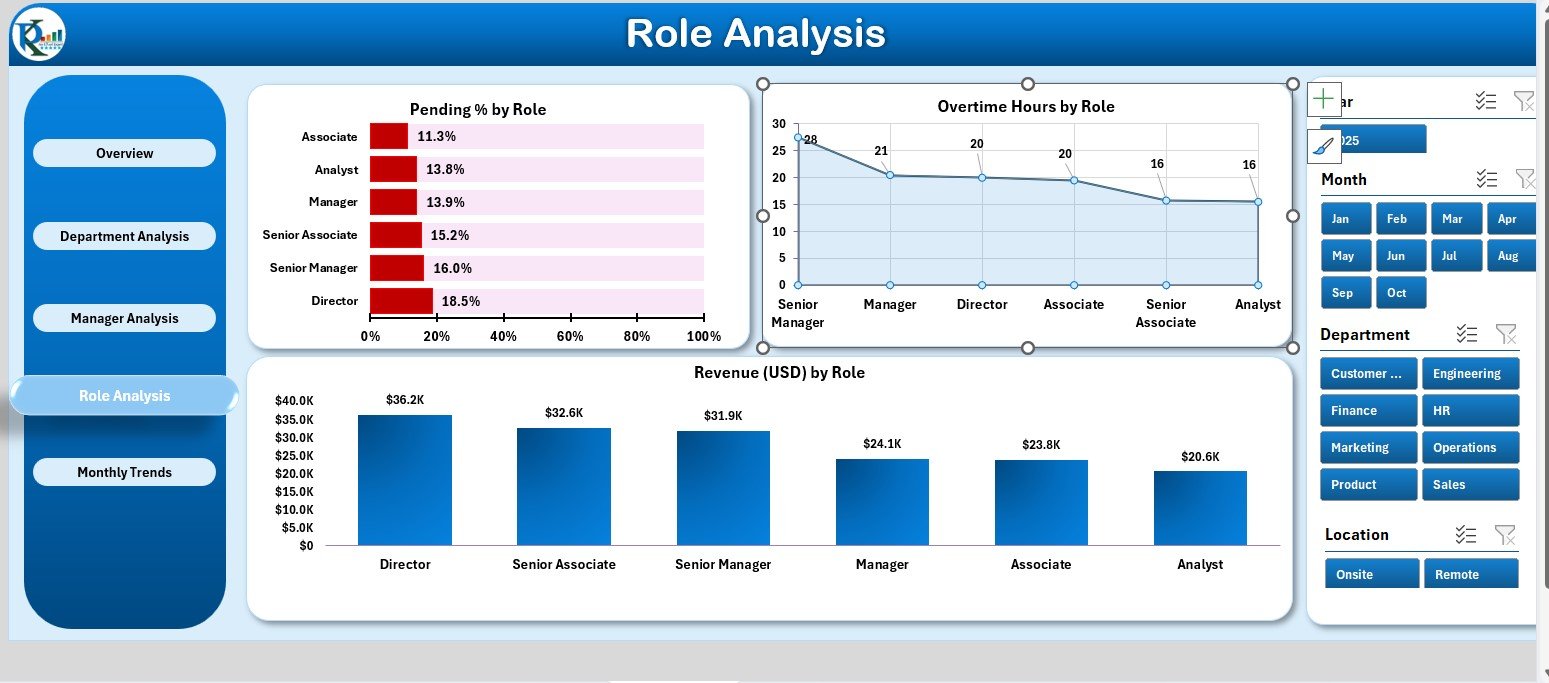Screen dimensions: 1549x683
Task: Select the Finance department button
Action: (x=1367, y=411)
